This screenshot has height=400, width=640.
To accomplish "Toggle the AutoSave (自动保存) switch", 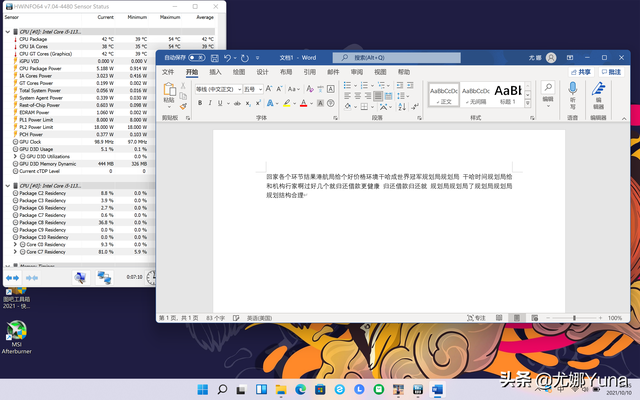I will (197, 58).
